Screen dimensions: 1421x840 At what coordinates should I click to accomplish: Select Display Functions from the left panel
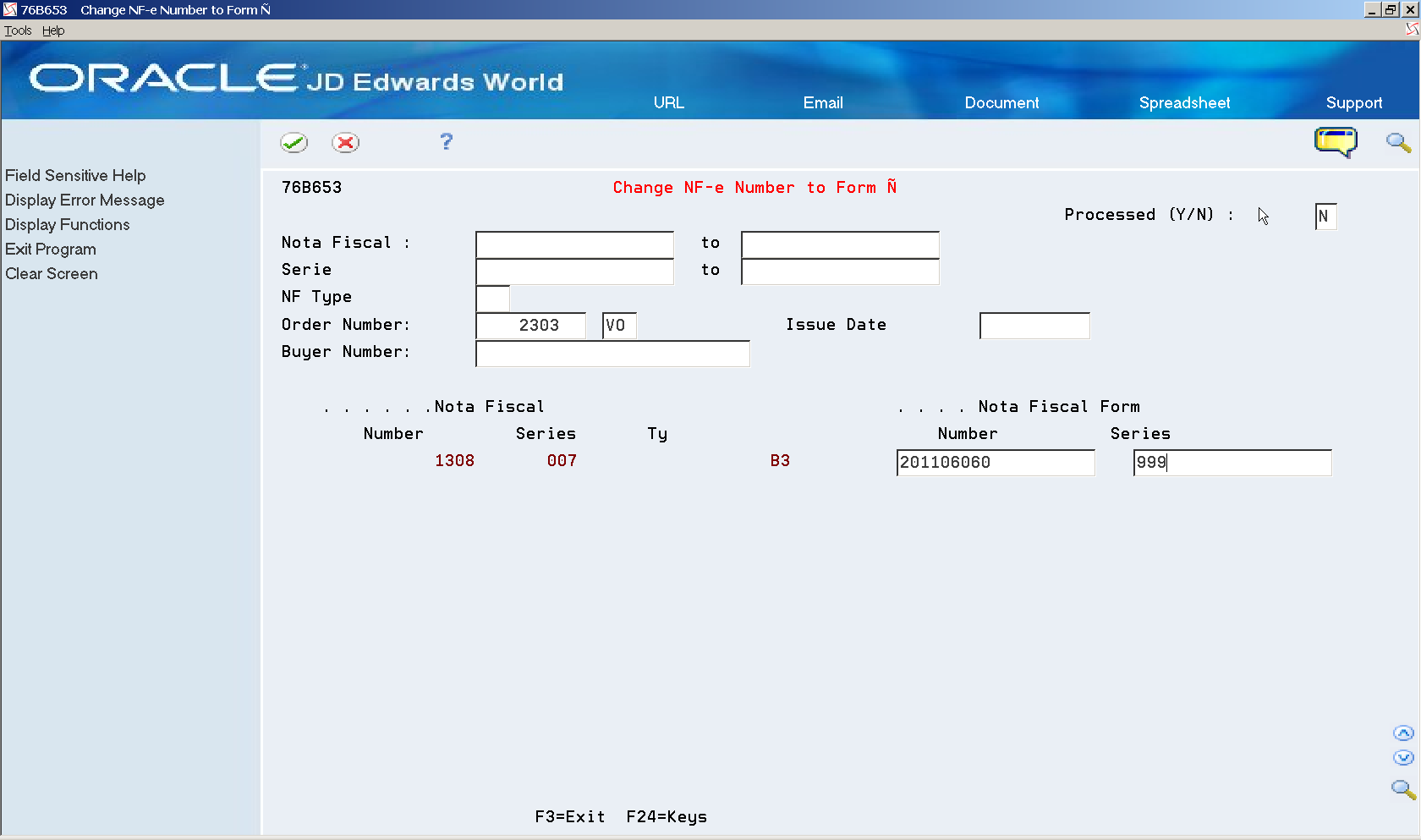(67, 224)
